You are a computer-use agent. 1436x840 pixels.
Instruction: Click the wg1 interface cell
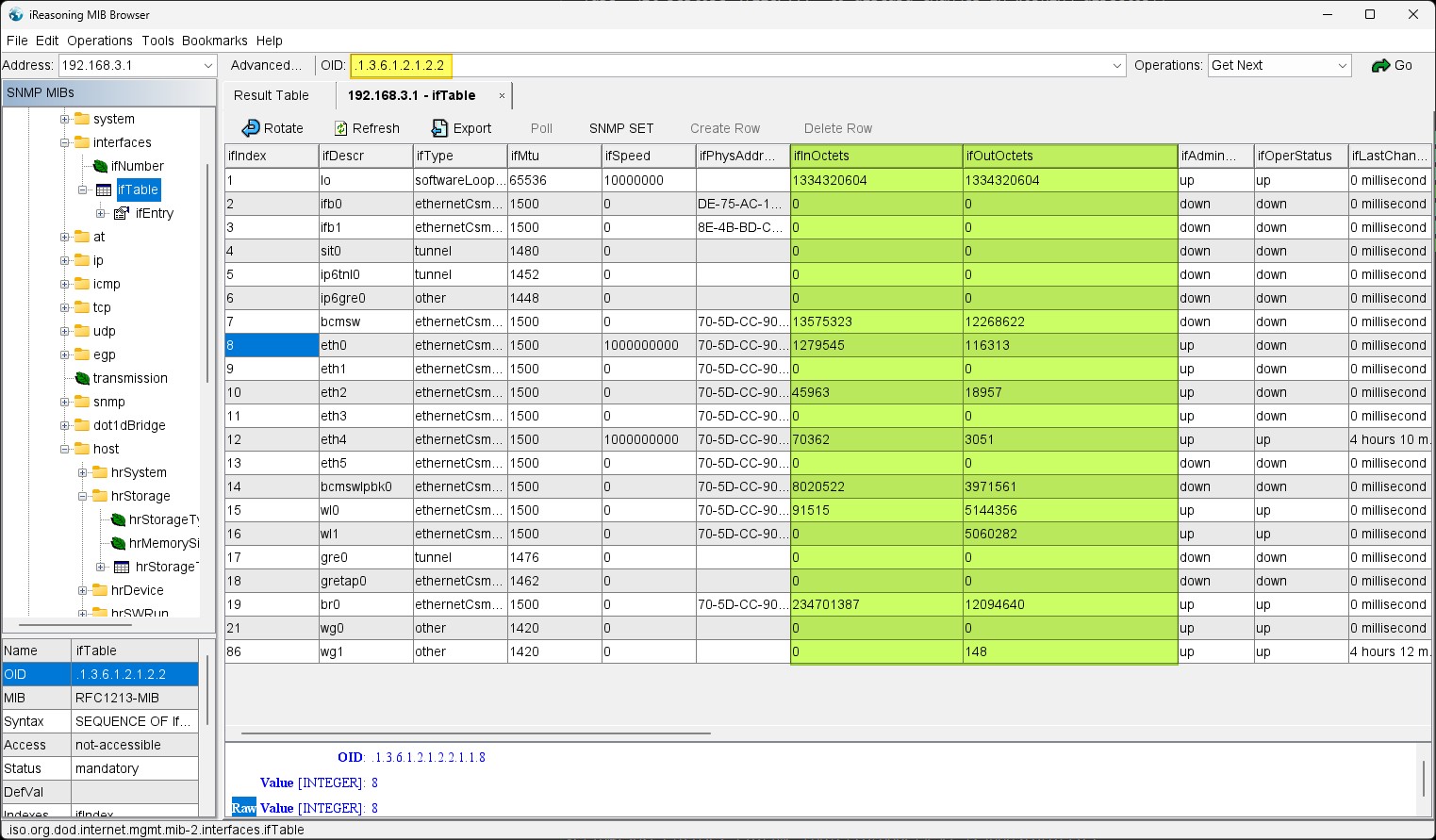pyautogui.click(x=366, y=651)
